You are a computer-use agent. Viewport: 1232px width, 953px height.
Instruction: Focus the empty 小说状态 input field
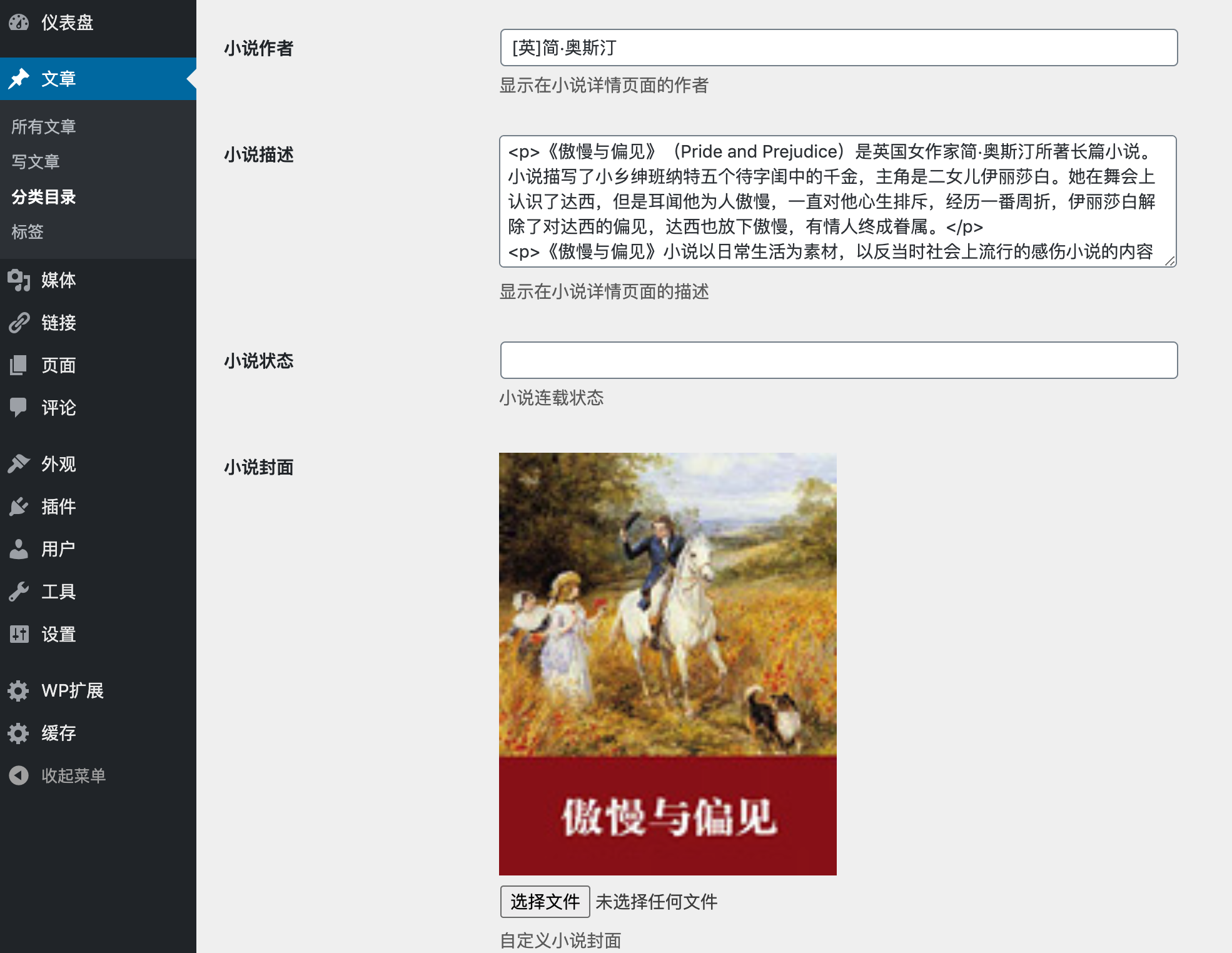pos(839,360)
